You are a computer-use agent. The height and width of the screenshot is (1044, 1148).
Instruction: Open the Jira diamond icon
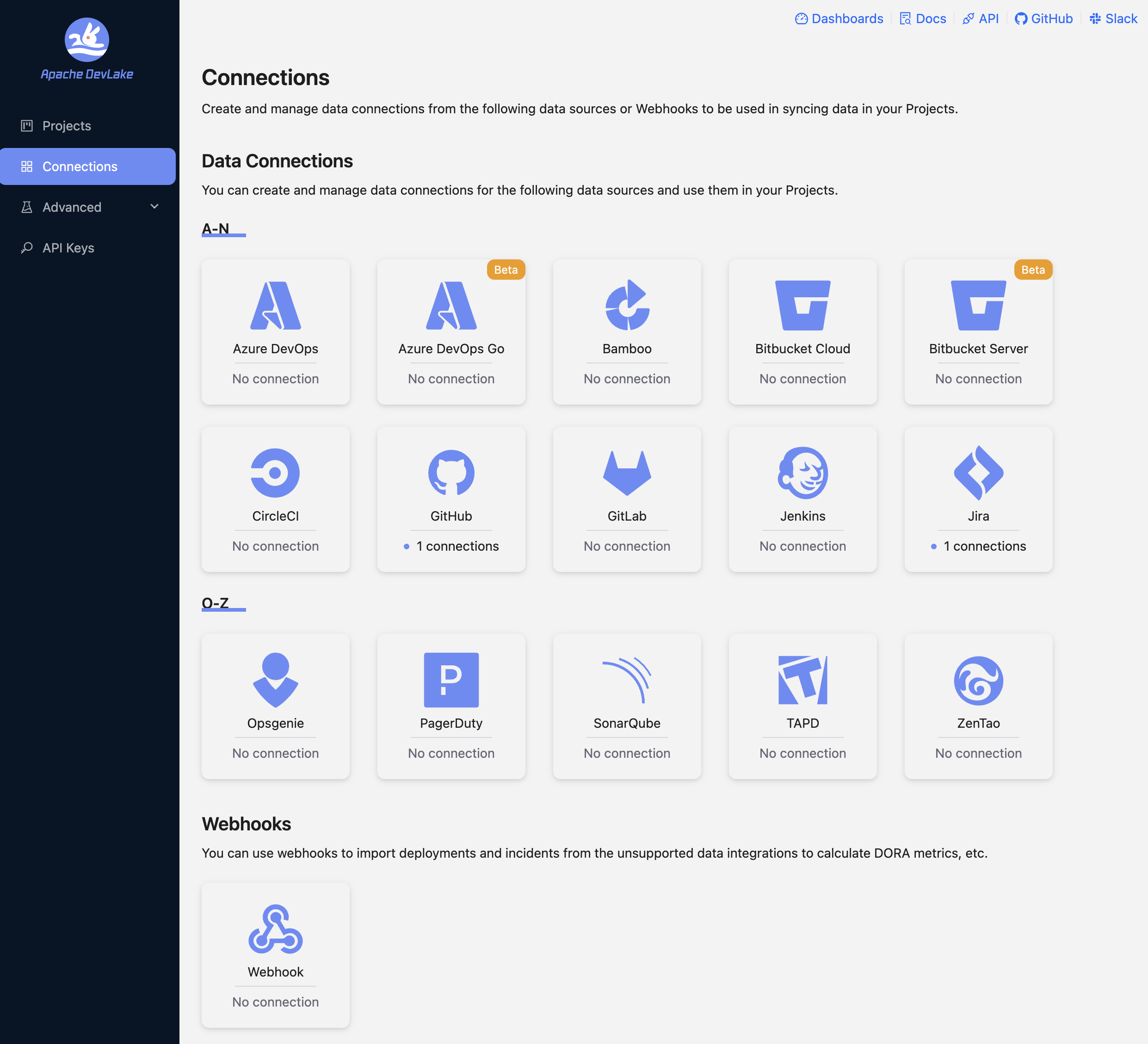[x=978, y=473]
